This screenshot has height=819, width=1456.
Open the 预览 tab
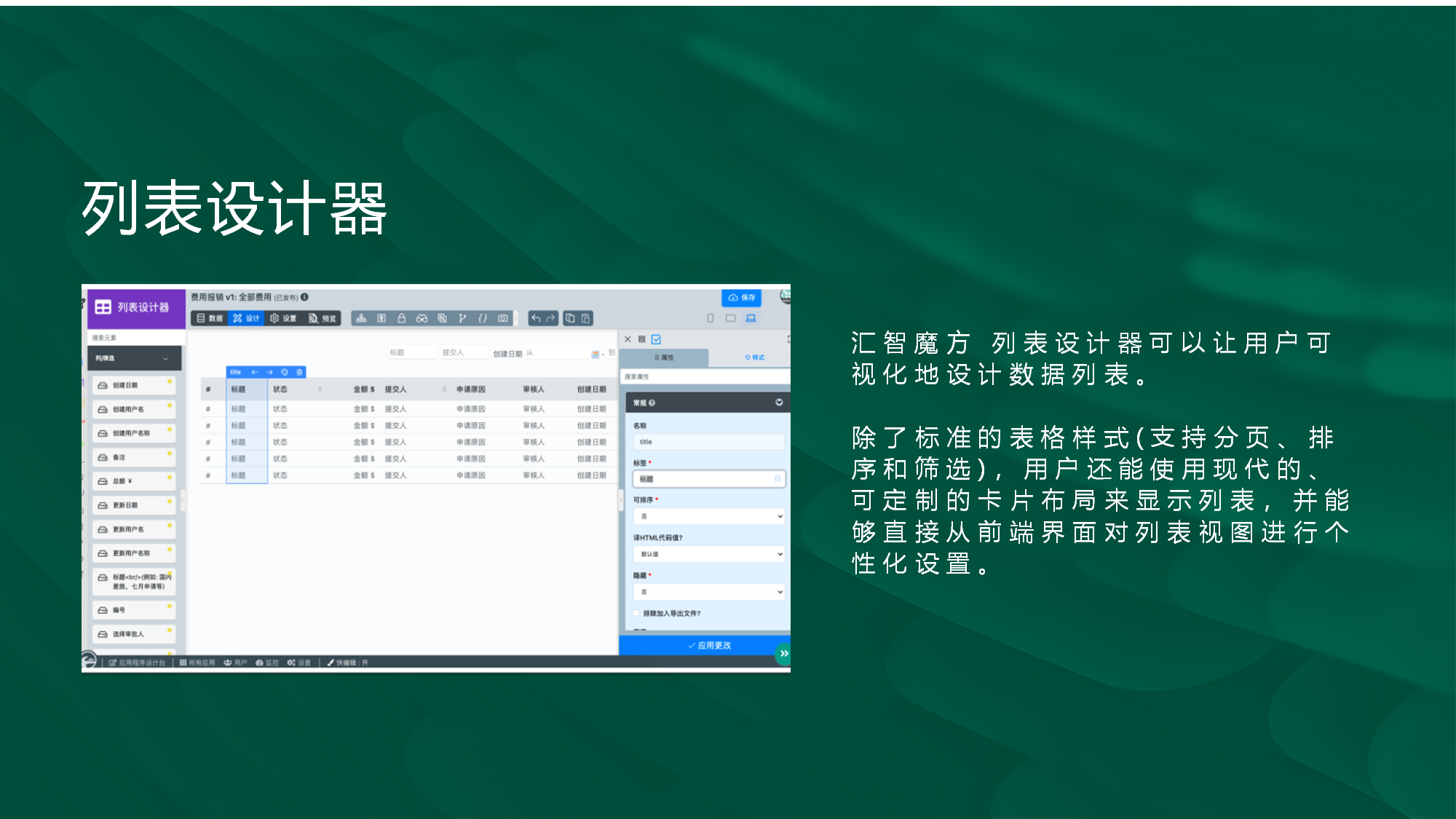coord(323,318)
